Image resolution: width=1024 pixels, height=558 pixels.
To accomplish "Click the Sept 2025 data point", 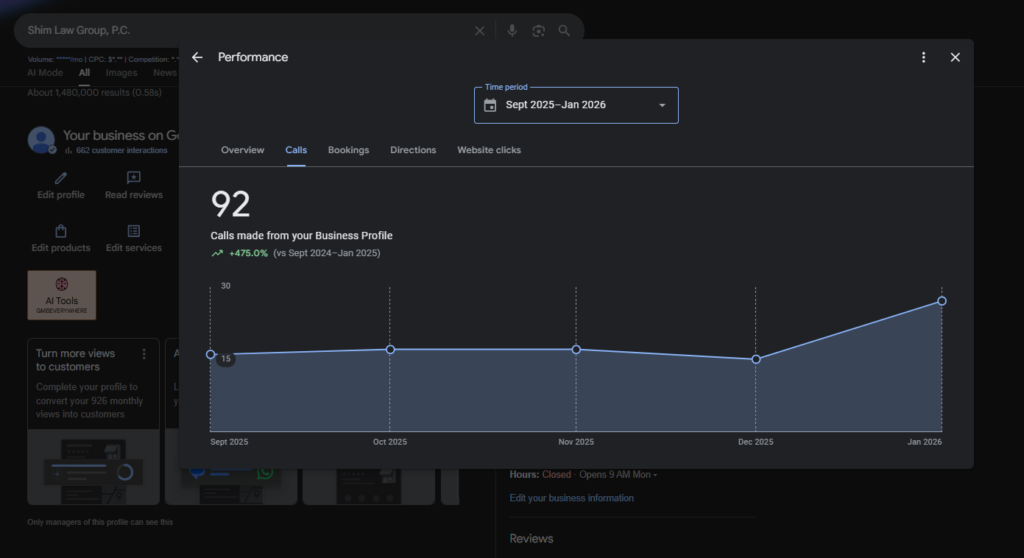I will point(210,354).
